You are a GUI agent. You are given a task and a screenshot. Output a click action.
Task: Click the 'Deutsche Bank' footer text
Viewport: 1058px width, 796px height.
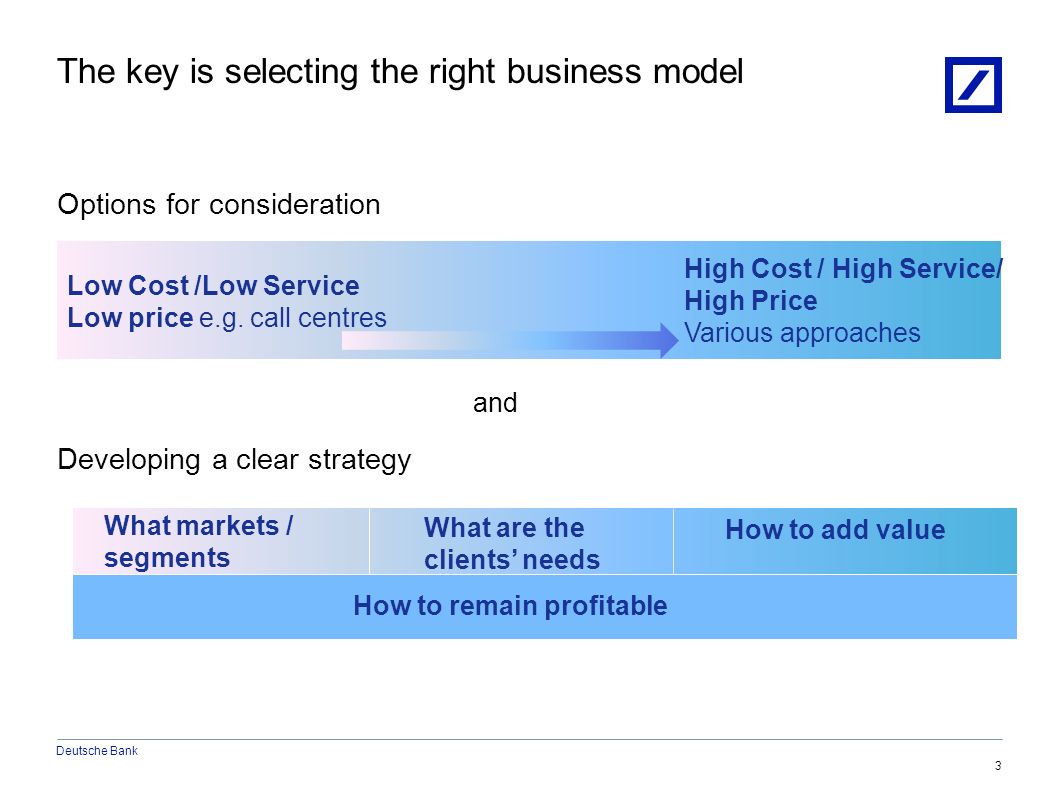point(97,751)
